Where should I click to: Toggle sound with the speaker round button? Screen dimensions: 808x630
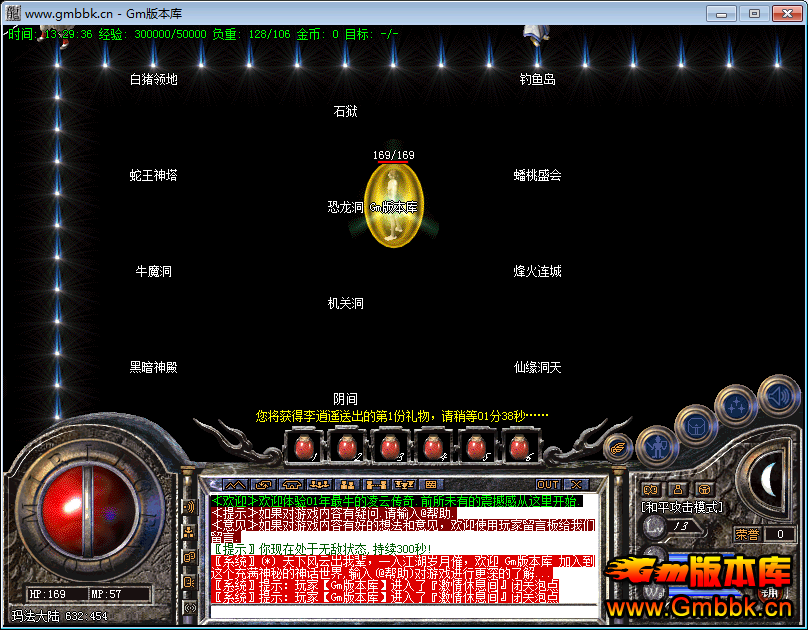779,397
